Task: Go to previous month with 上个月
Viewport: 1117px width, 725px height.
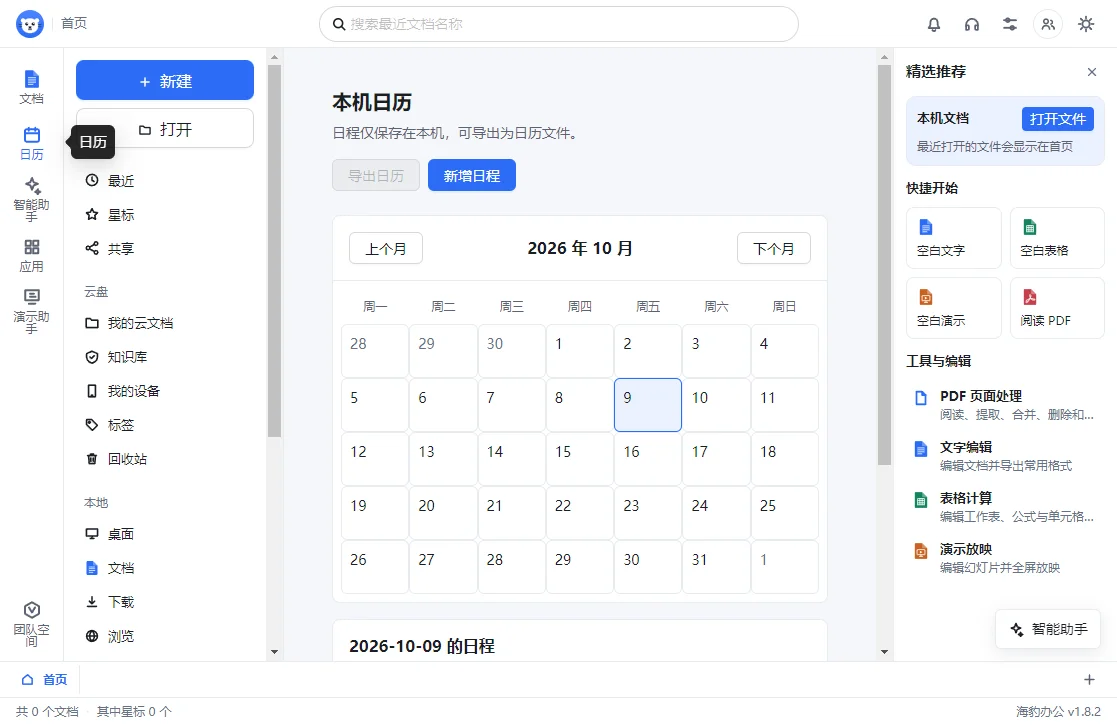Action: (385, 249)
